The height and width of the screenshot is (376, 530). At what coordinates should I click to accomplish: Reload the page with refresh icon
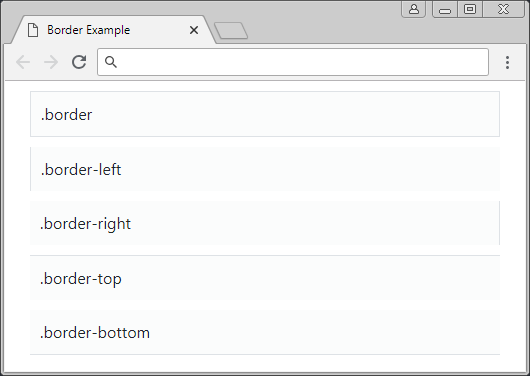[79, 62]
